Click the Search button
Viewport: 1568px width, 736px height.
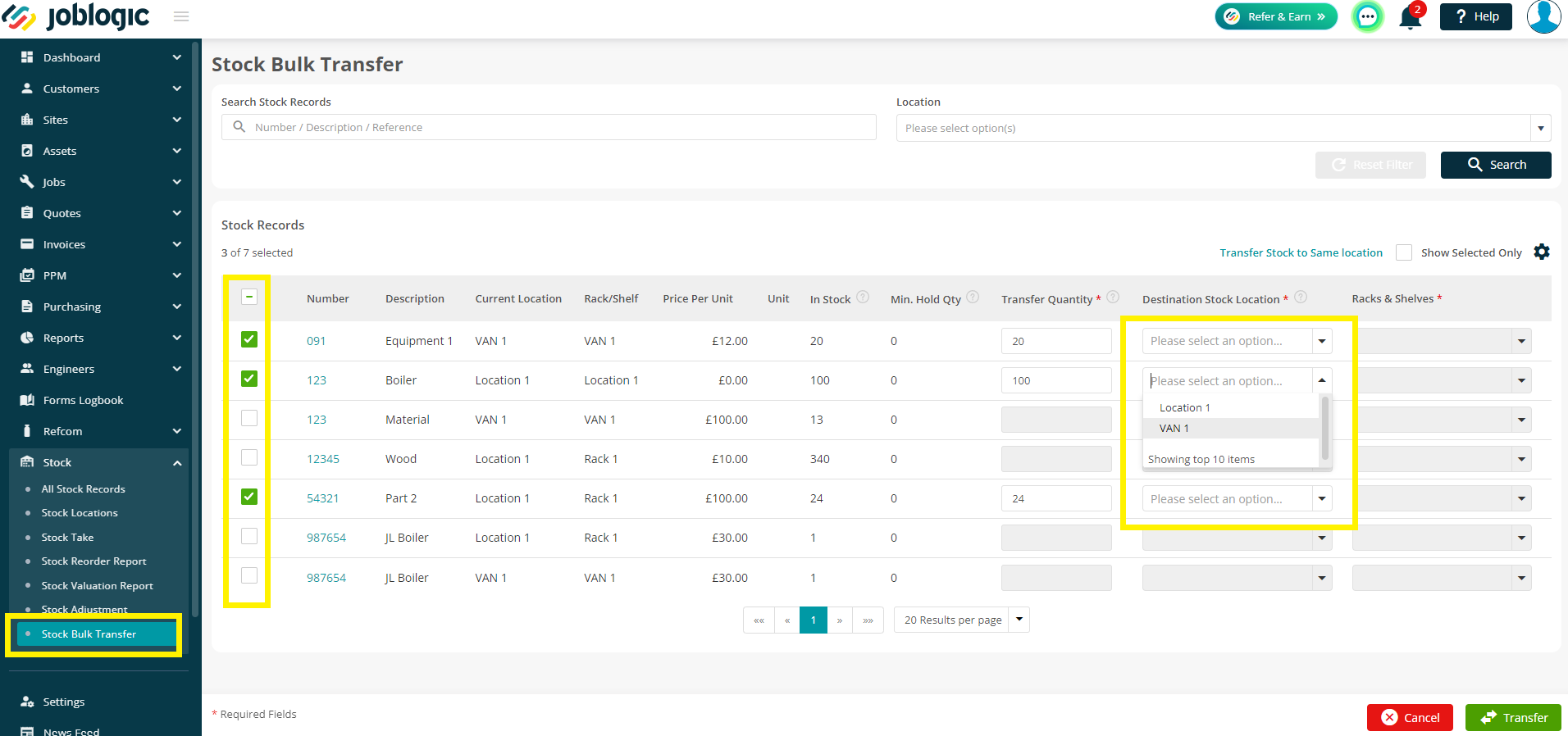point(1496,165)
